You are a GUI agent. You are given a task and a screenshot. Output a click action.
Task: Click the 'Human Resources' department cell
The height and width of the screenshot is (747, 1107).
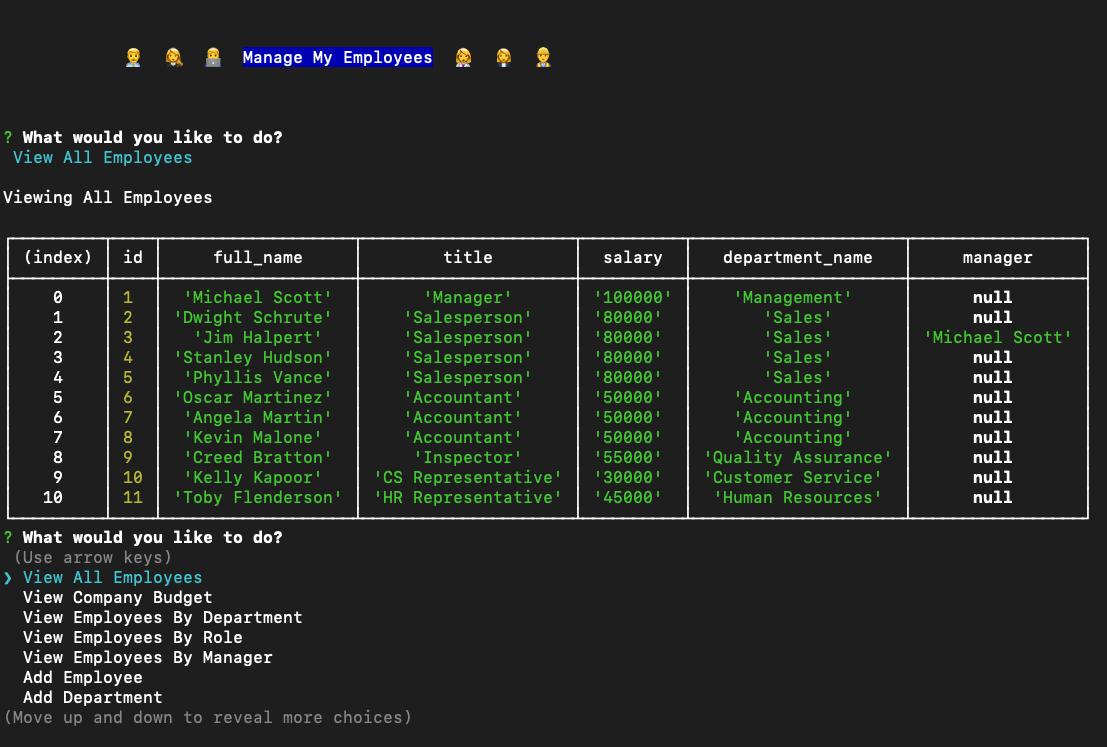coord(798,498)
